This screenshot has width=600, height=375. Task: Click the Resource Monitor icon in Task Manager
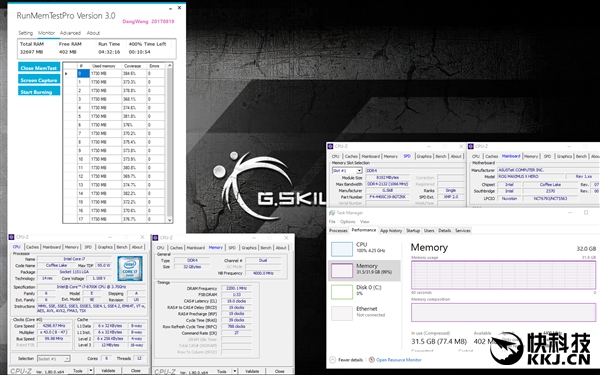click(372, 360)
